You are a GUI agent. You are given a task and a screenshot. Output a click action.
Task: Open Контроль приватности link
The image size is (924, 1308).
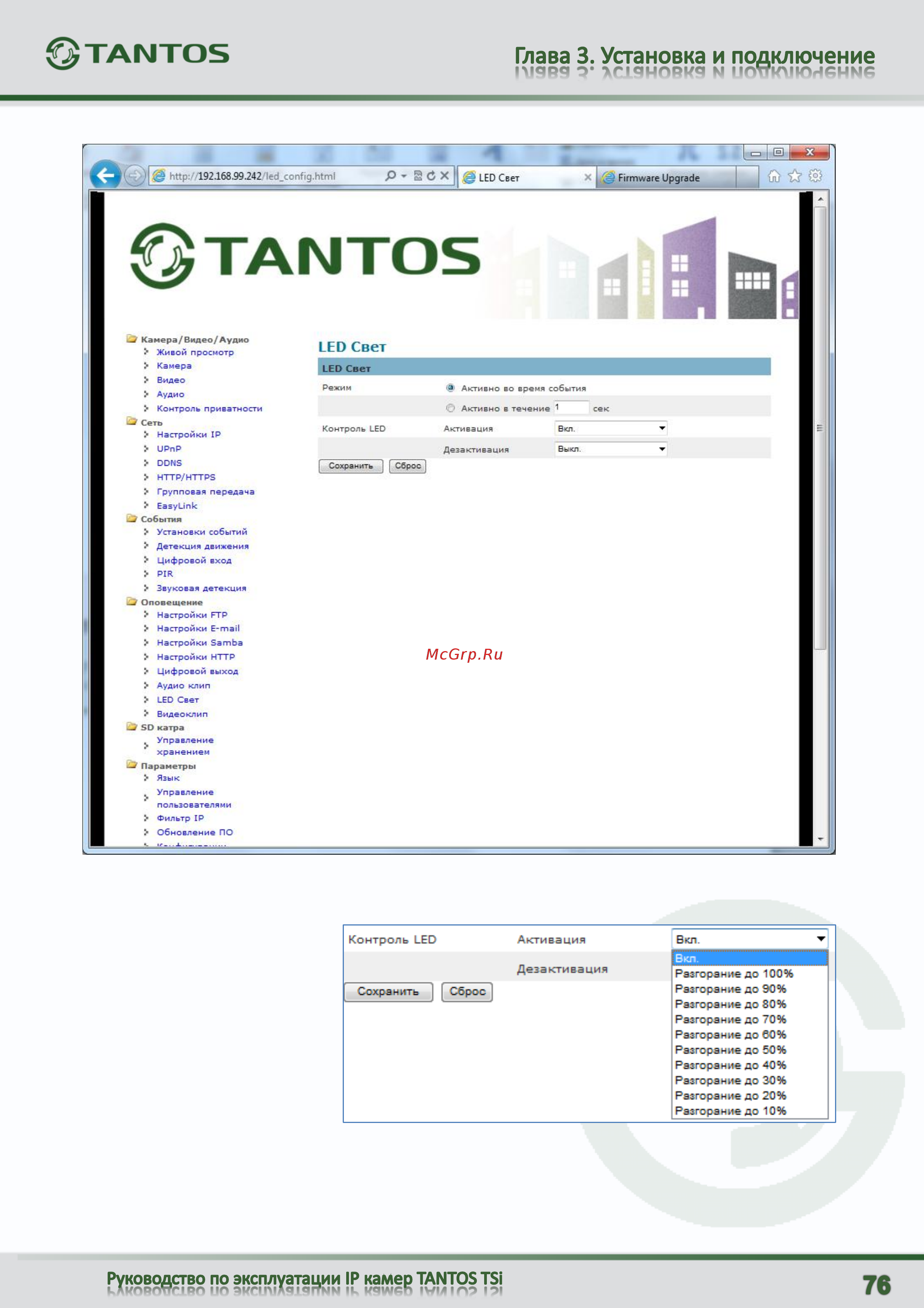tap(209, 409)
